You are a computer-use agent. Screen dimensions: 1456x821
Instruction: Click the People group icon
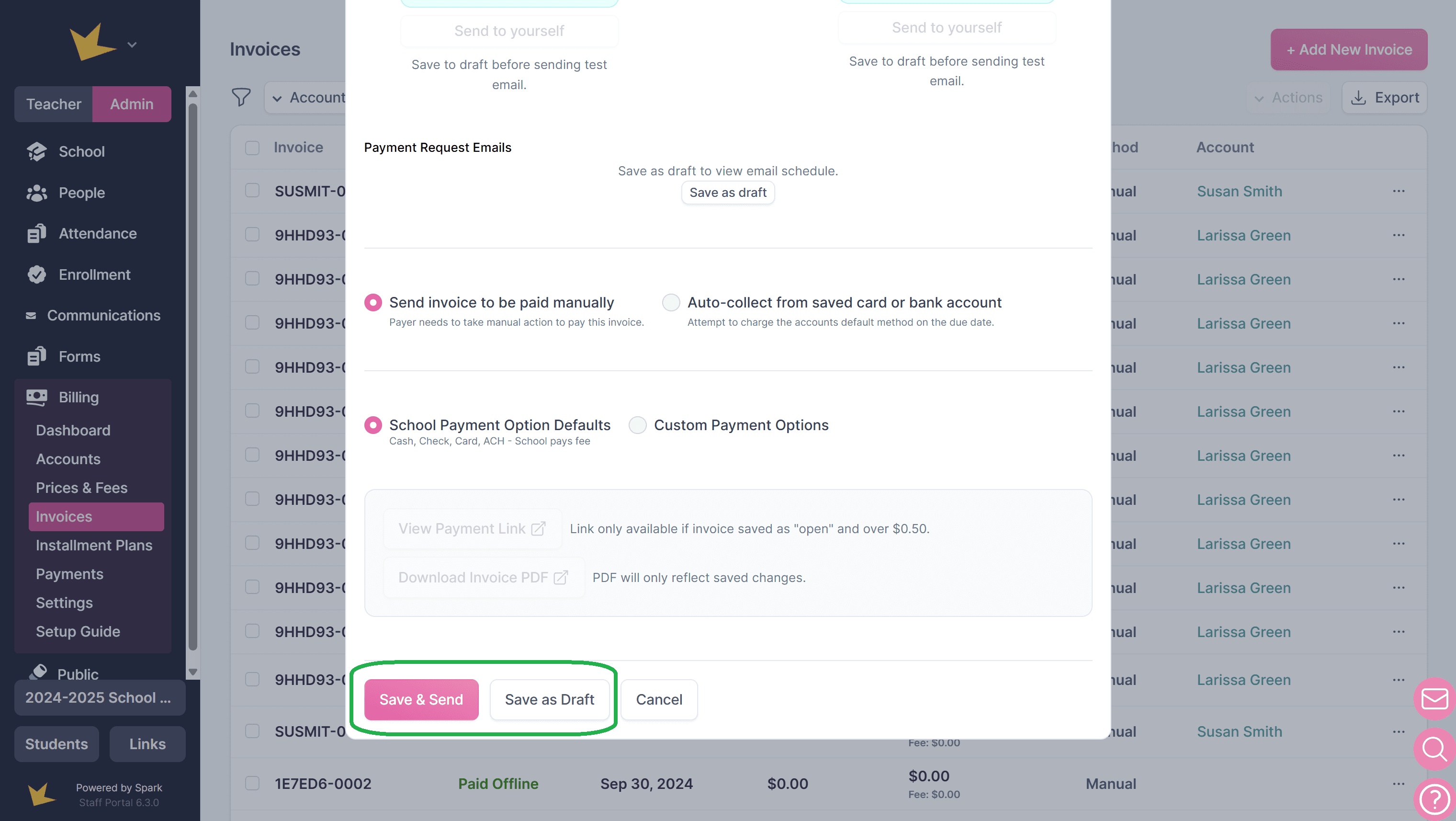[37, 193]
